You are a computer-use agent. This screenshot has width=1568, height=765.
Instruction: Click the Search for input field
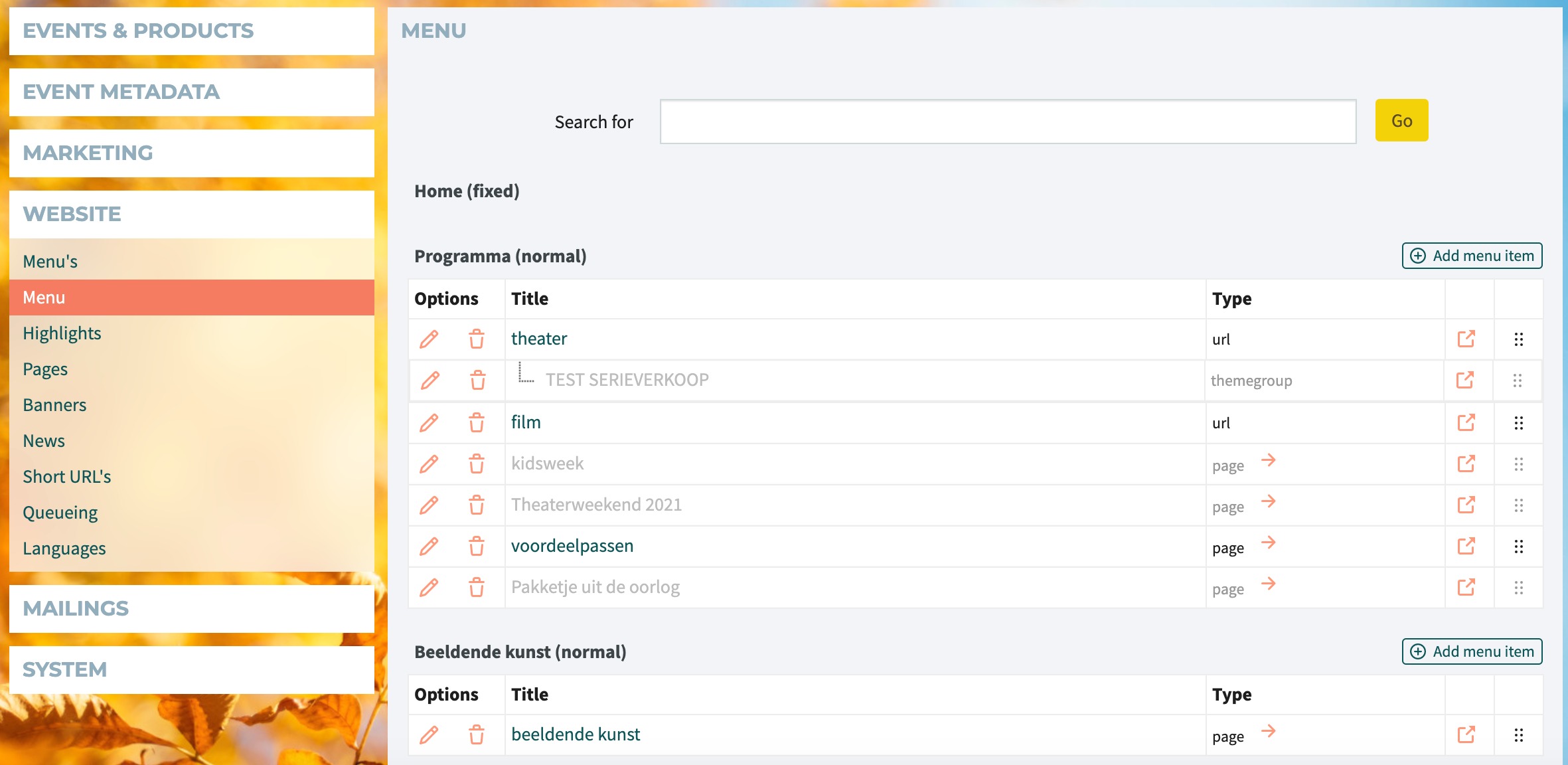[x=1007, y=122]
